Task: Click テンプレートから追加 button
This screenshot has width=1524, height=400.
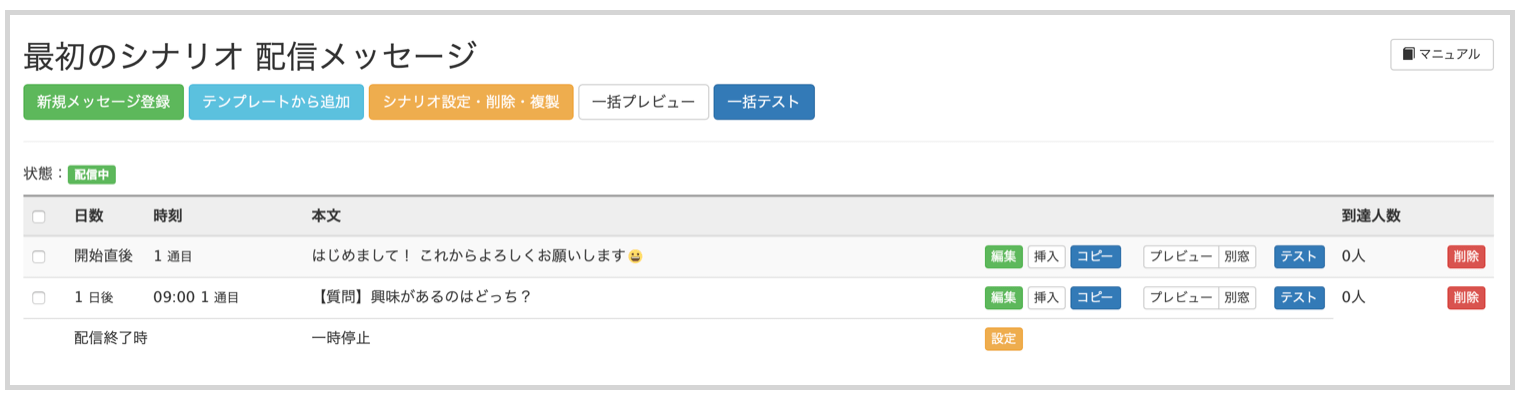Action: pyautogui.click(x=276, y=102)
